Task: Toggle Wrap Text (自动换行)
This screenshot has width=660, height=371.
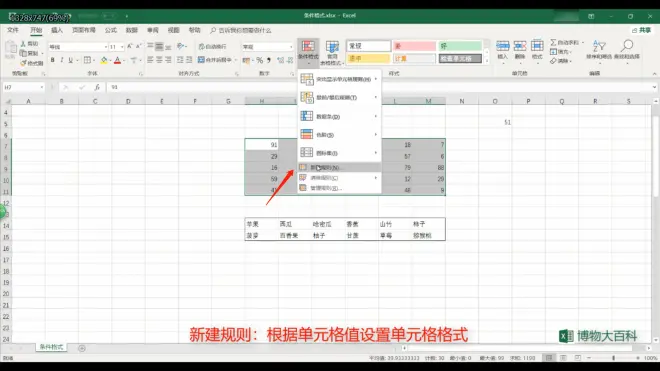Action: (x=213, y=46)
